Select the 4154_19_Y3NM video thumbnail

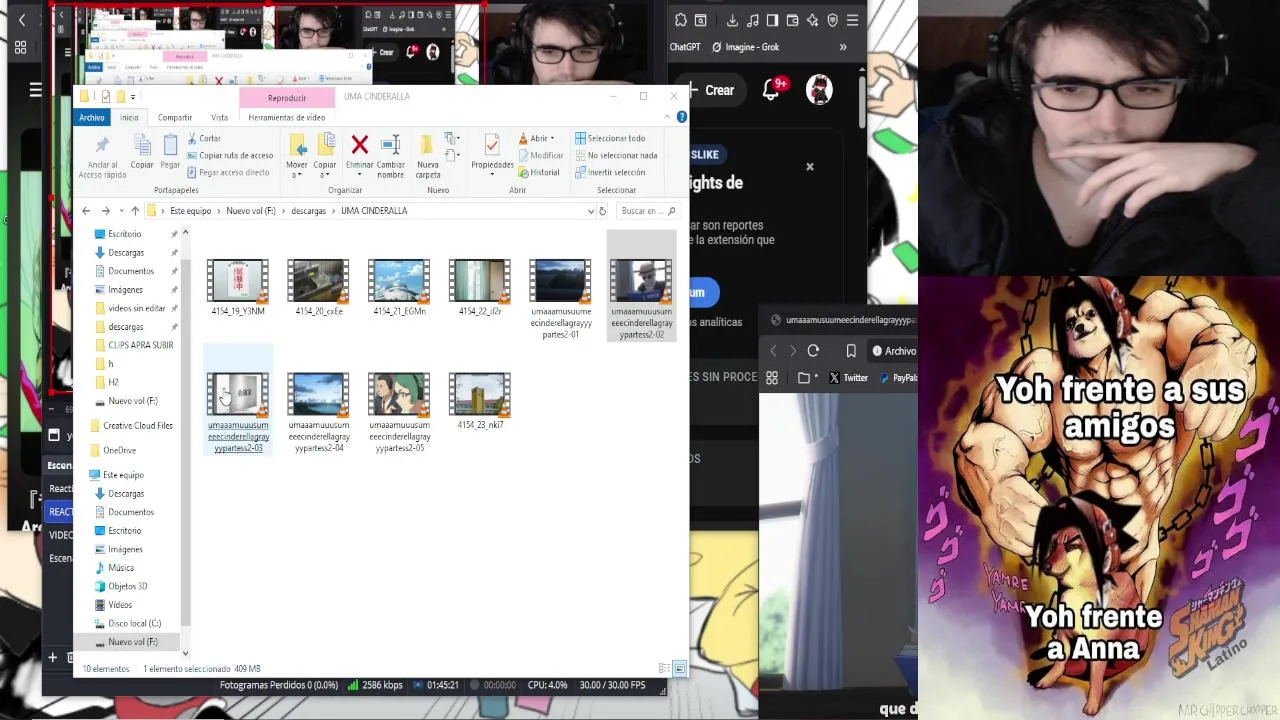tap(238, 281)
